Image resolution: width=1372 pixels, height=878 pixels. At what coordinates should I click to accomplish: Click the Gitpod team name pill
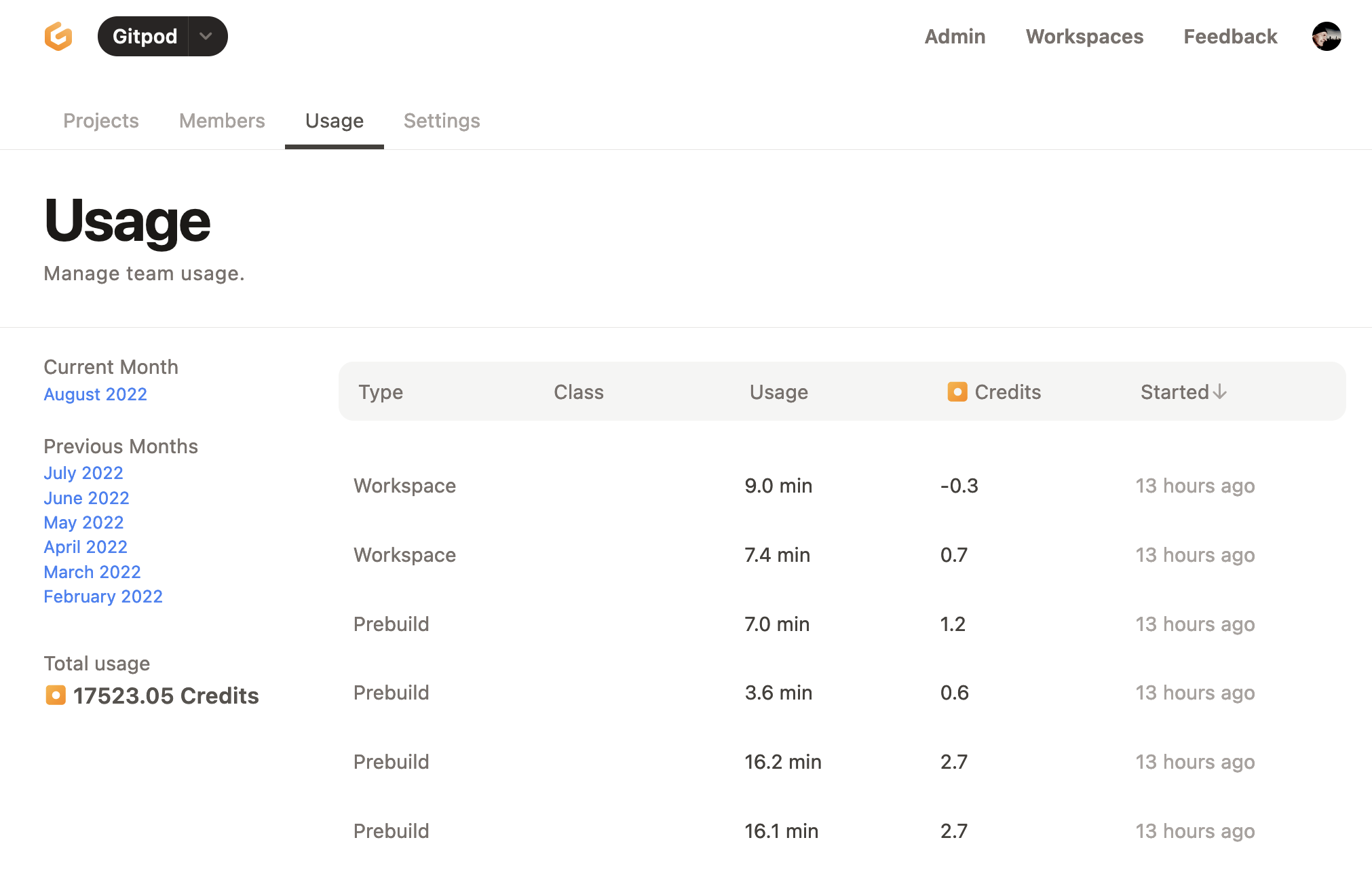click(x=145, y=37)
